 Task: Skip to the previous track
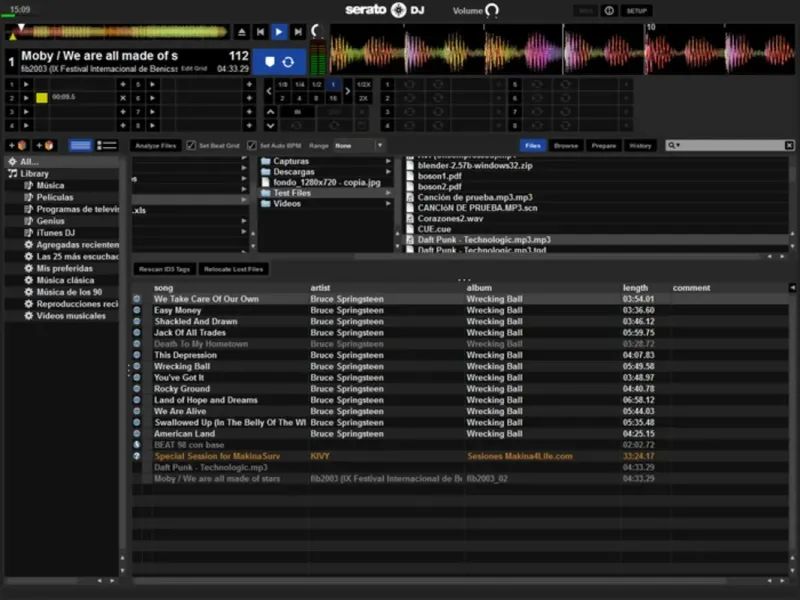(x=261, y=32)
